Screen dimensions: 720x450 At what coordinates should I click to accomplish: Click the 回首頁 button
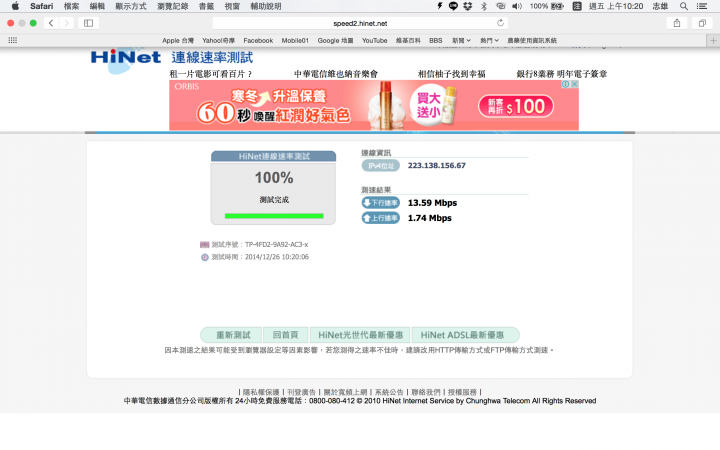pyautogui.click(x=286, y=335)
